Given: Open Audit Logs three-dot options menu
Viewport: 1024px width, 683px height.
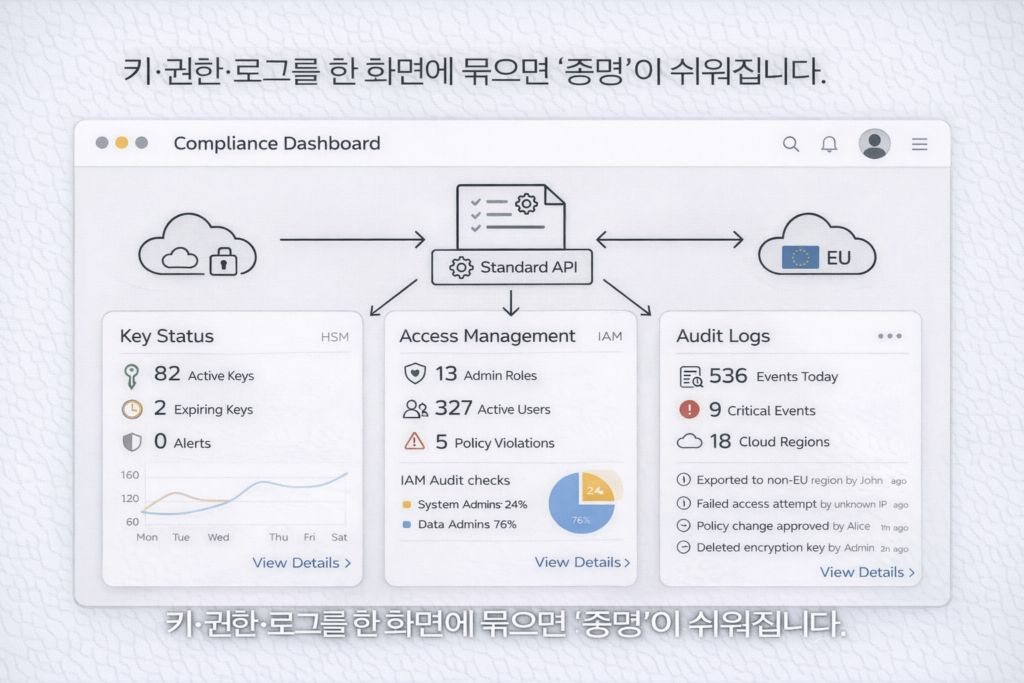Looking at the screenshot, I should (889, 336).
